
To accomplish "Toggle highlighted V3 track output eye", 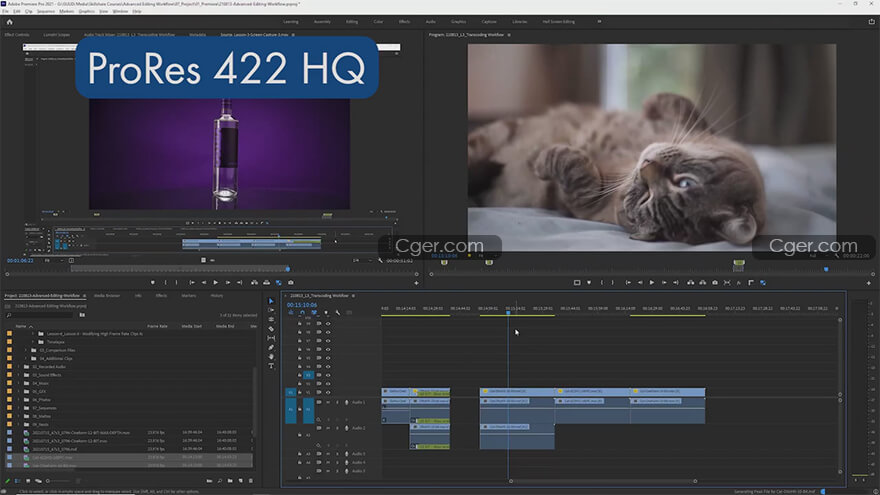I will click(x=328, y=375).
